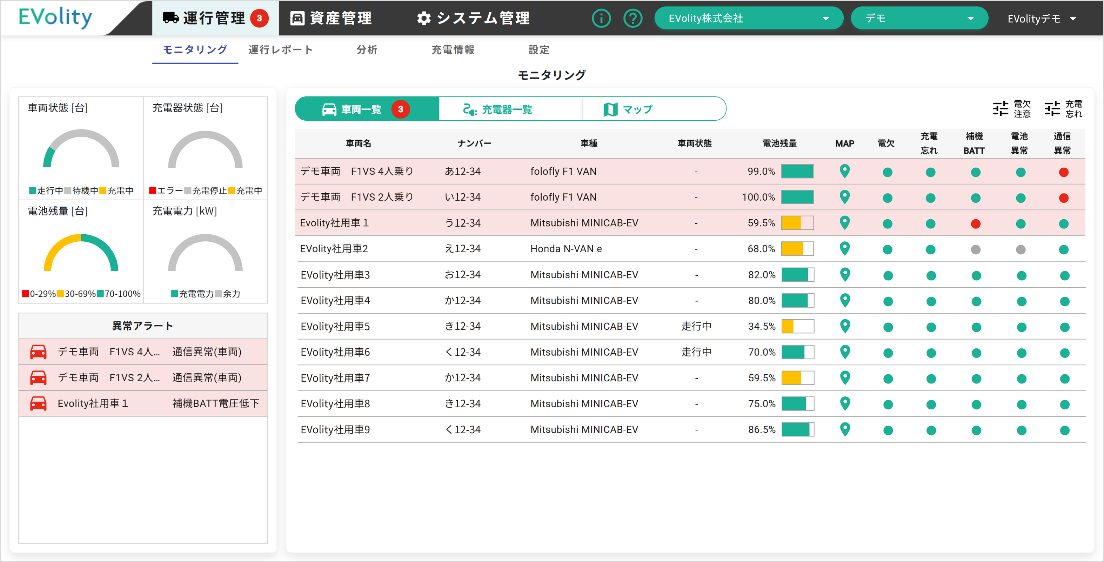Screen dimensions: 1104x562
Task: Click red car icon on 補機BATT電圧低下 alert
Action: (38, 404)
